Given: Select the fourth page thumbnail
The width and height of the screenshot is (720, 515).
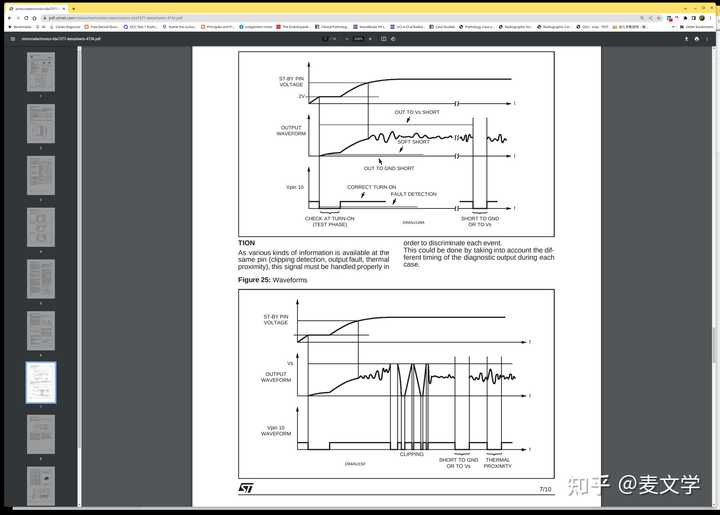Looking at the screenshot, I should click(41, 227).
